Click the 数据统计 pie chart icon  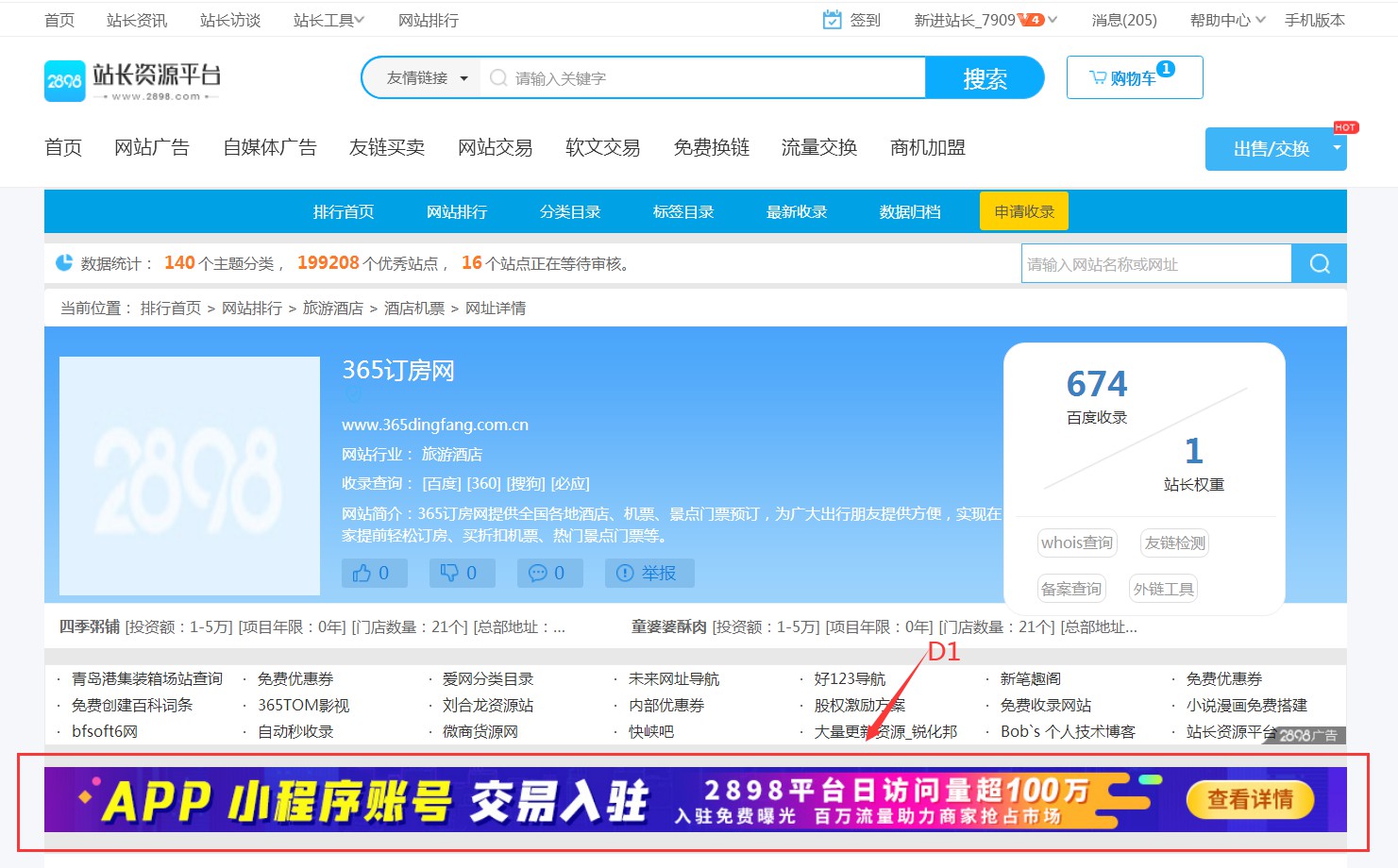64,263
